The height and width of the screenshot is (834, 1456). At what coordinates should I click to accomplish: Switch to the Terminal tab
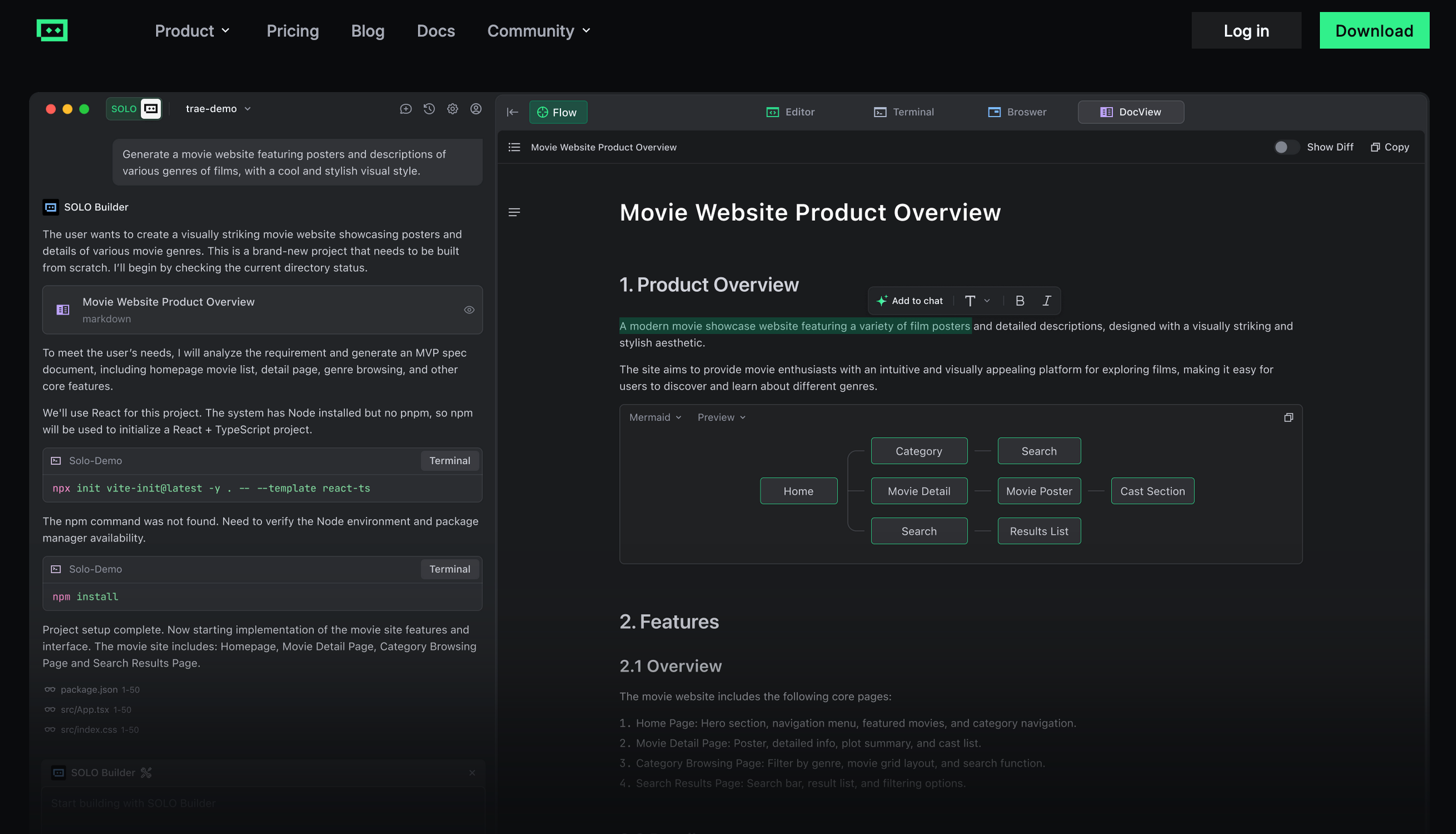pyautogui.click(x=904, y=112)
